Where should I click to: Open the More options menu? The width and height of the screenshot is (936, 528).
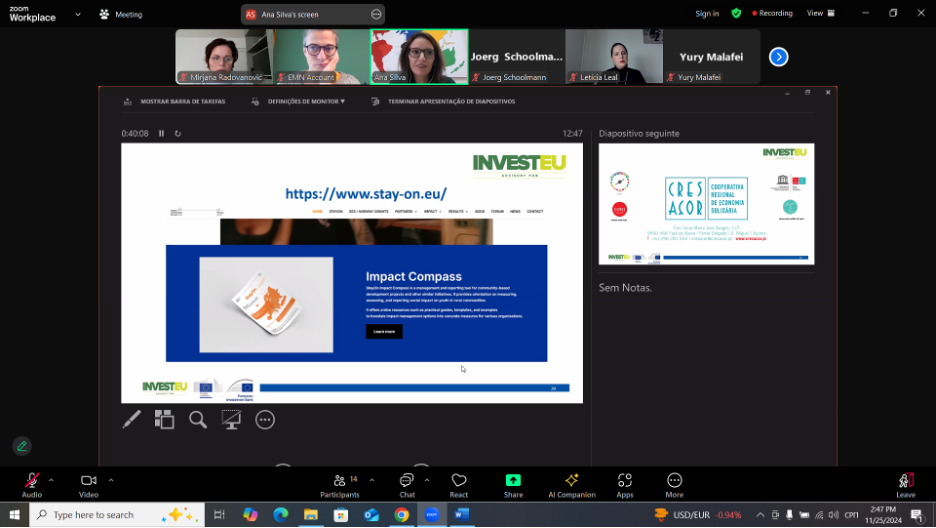[674, 484]
